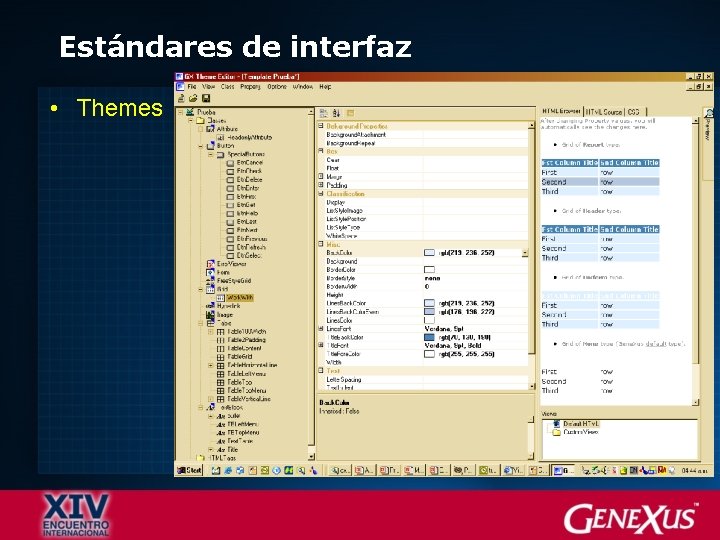720x540 pixels.
Task: Switch to the HTML Browser tab
Action: pyautogui.click(x=561, y=111)
